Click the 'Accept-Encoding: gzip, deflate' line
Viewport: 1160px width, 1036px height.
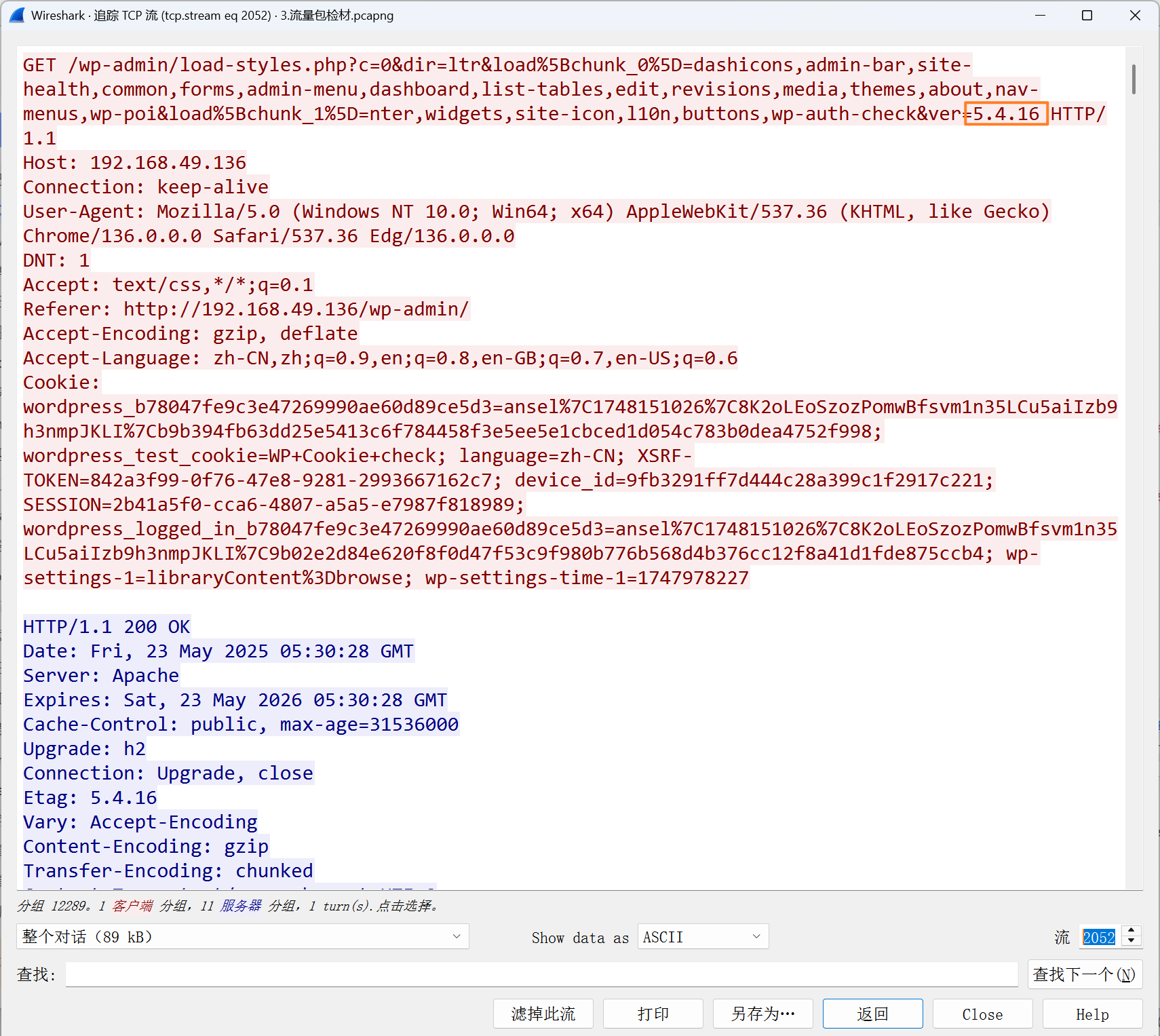click(191, 334)
